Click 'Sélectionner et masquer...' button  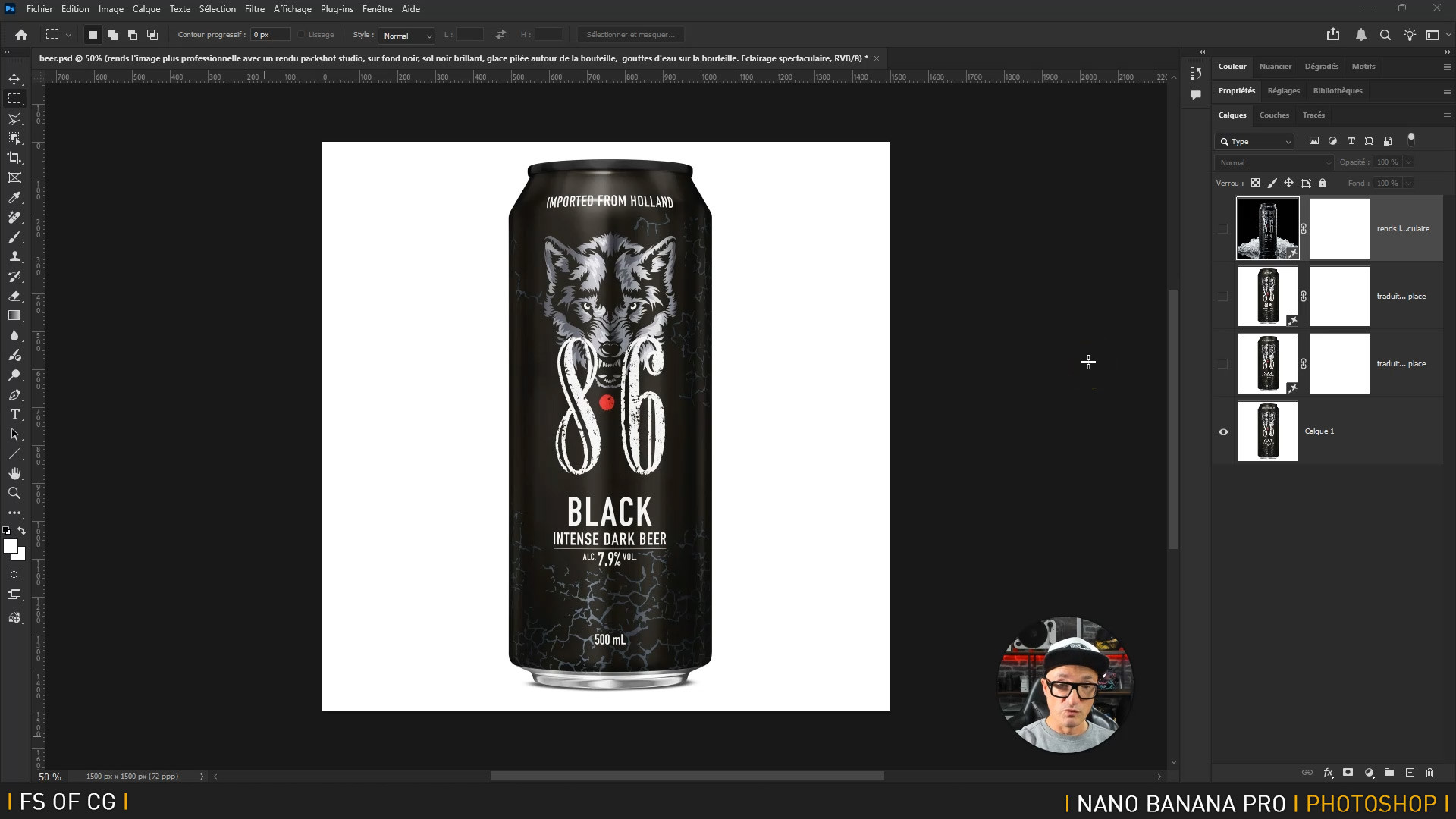(629, 35)
